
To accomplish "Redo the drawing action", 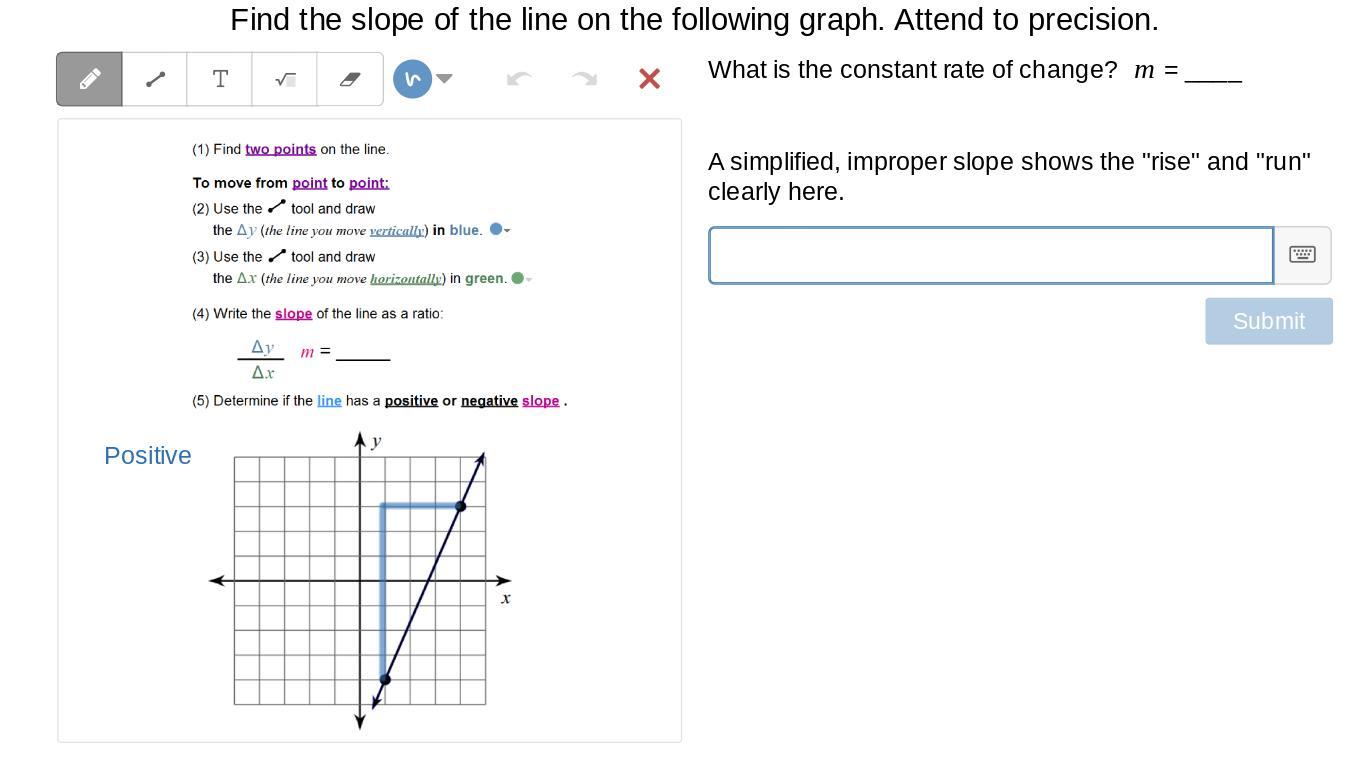I will click(584, 79).
